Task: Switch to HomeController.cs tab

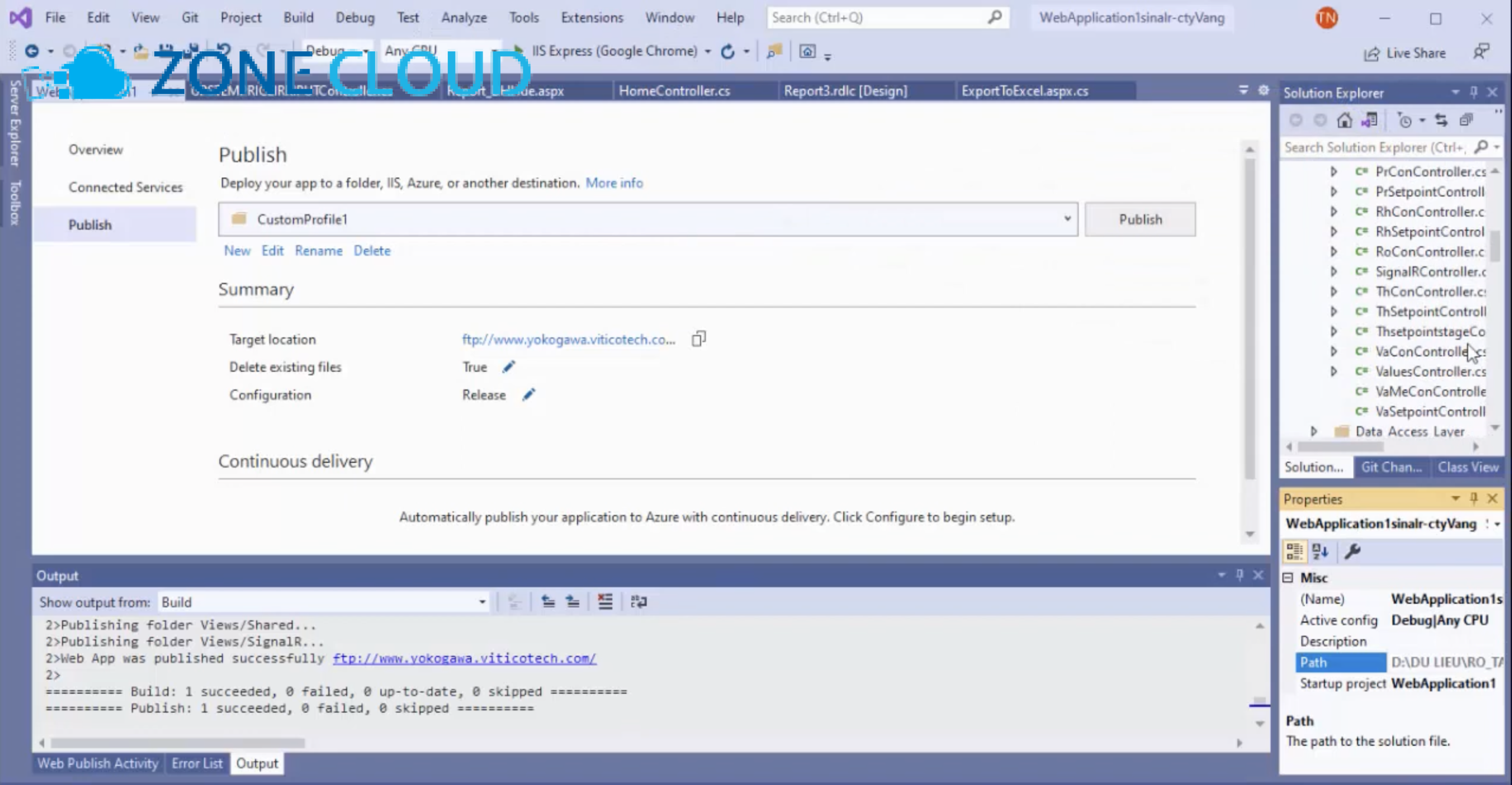Action: [x=674, y=91]
